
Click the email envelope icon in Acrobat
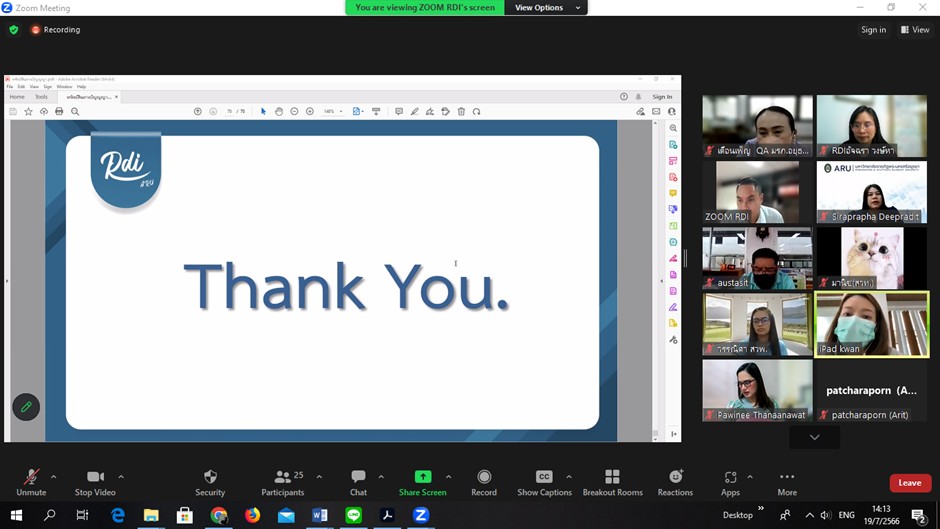click(656, 112)
